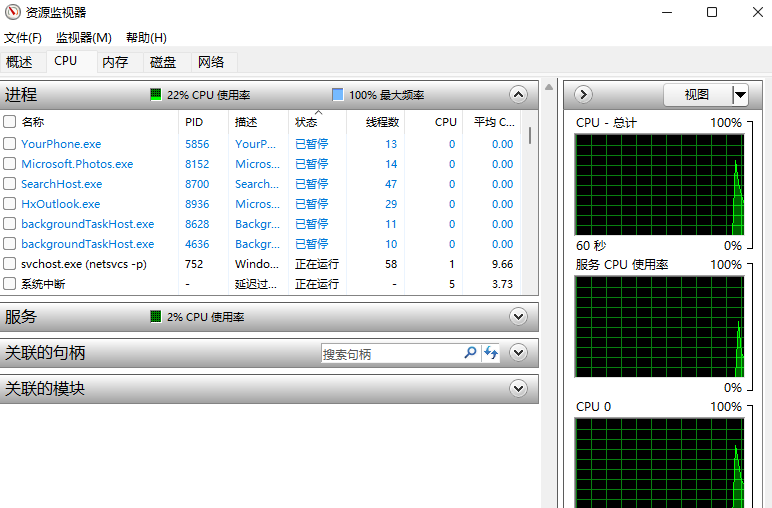Enable the svchost.exe (netsvcs -p) checkbox
The image size is (772, 508).
click(10, 264)
